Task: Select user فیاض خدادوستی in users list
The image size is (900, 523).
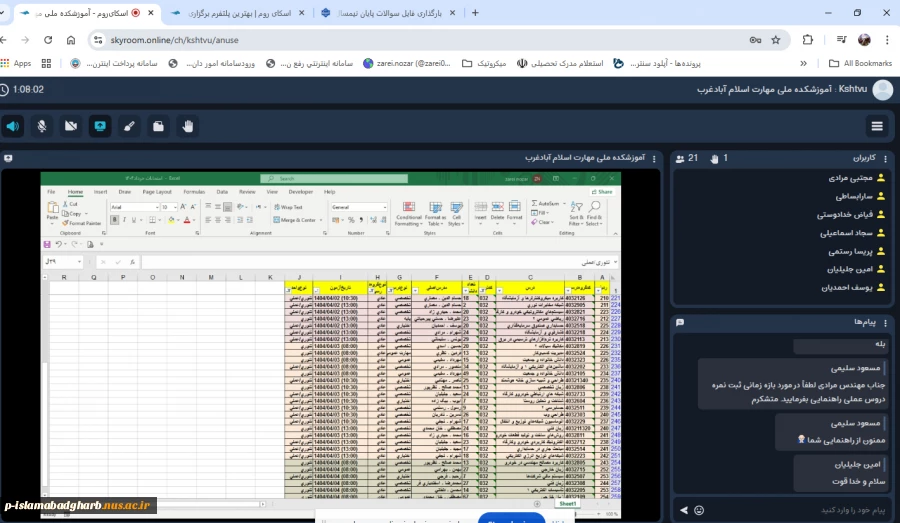Action: click(x=851, y=215)
